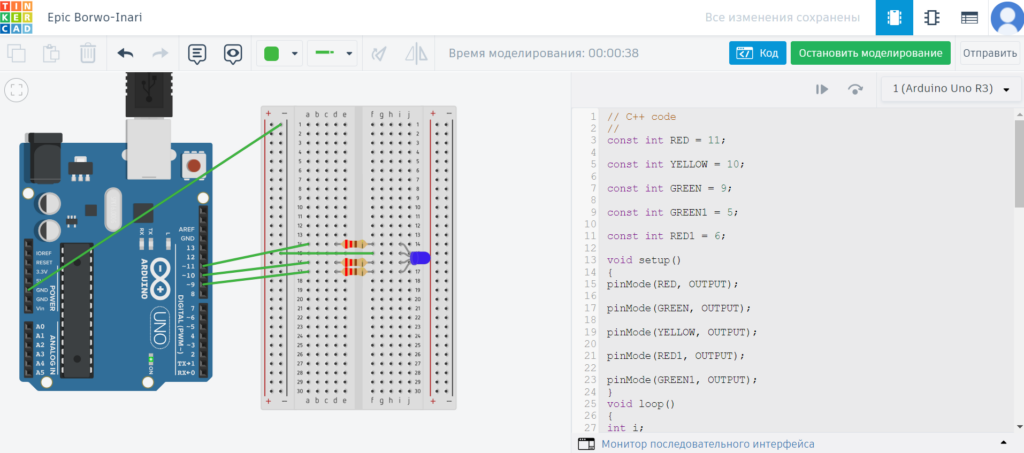
Task: Click the '// C++ code' comment line
Action: click(x=641, y=117)
